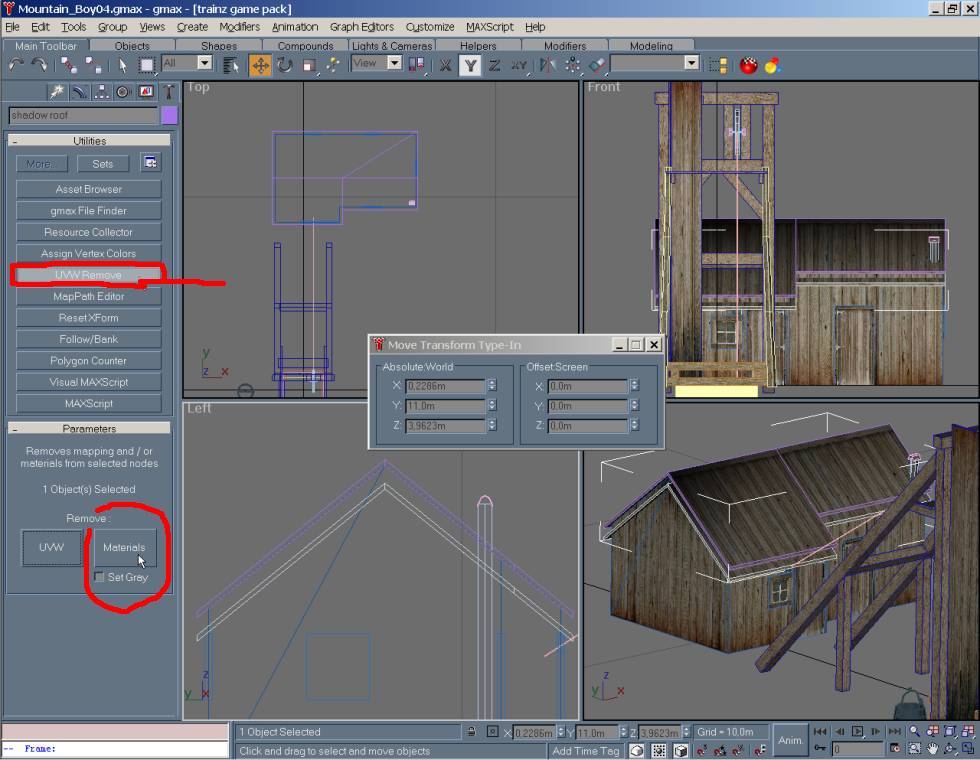This screenshot has width=980, height=760.
Task: Toggle the Set Grey checkbox
Action: [99, 577]
